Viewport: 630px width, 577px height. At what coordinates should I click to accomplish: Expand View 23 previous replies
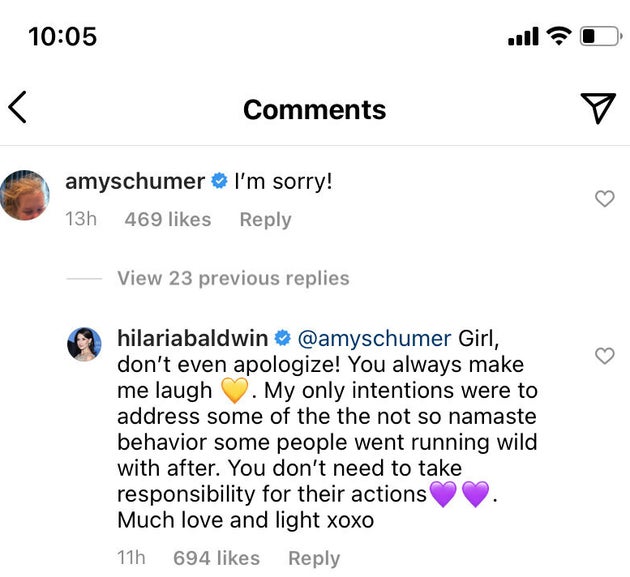(x=233, y=278)
